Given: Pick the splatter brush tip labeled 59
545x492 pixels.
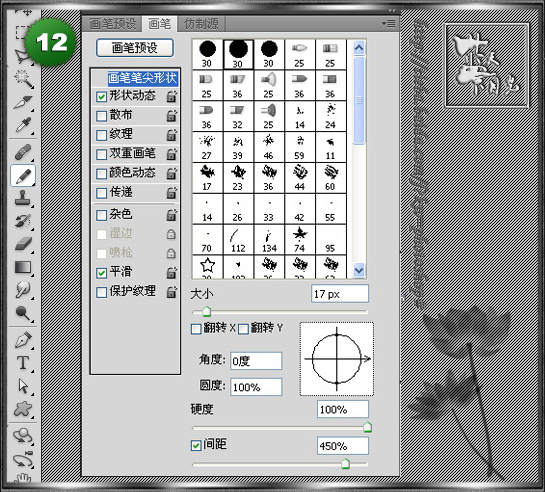Looking at the screenshot, I should pos(300,147).
